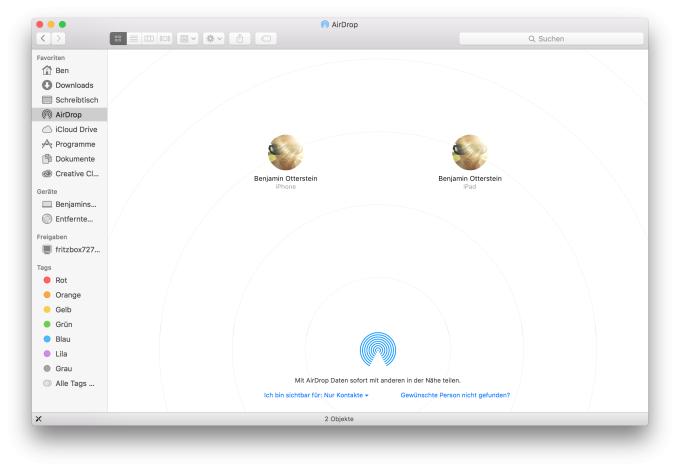680x471 pixels.
Task: Select the Blau blue tag
Action: click(x=69, y=339)
